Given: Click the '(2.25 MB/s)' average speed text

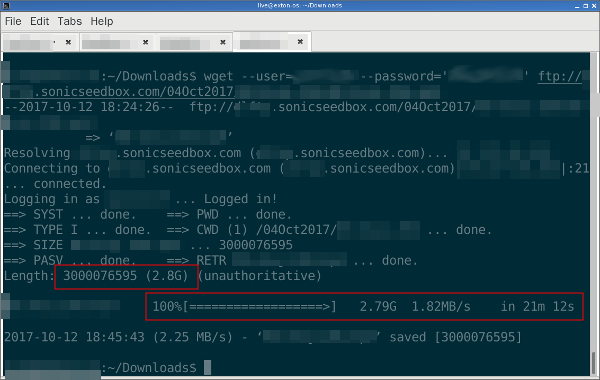Looking at the screenshot, I should [x=192, y=337].
